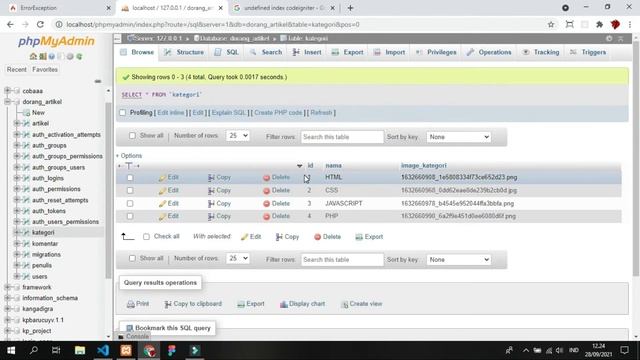
Task: Click the With selected Export icon
Action: click(359, 237)
